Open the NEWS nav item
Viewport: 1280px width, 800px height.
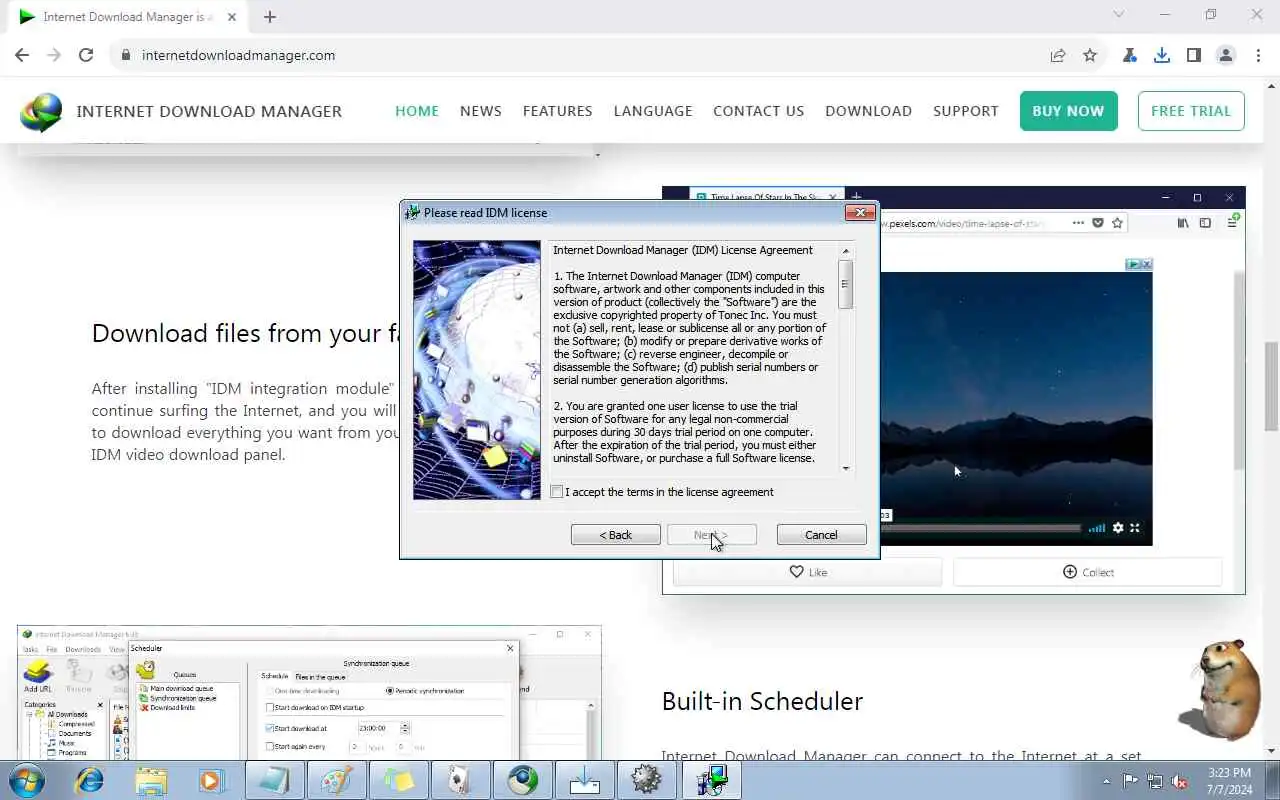pyautogui.click(x=481, y=111)
